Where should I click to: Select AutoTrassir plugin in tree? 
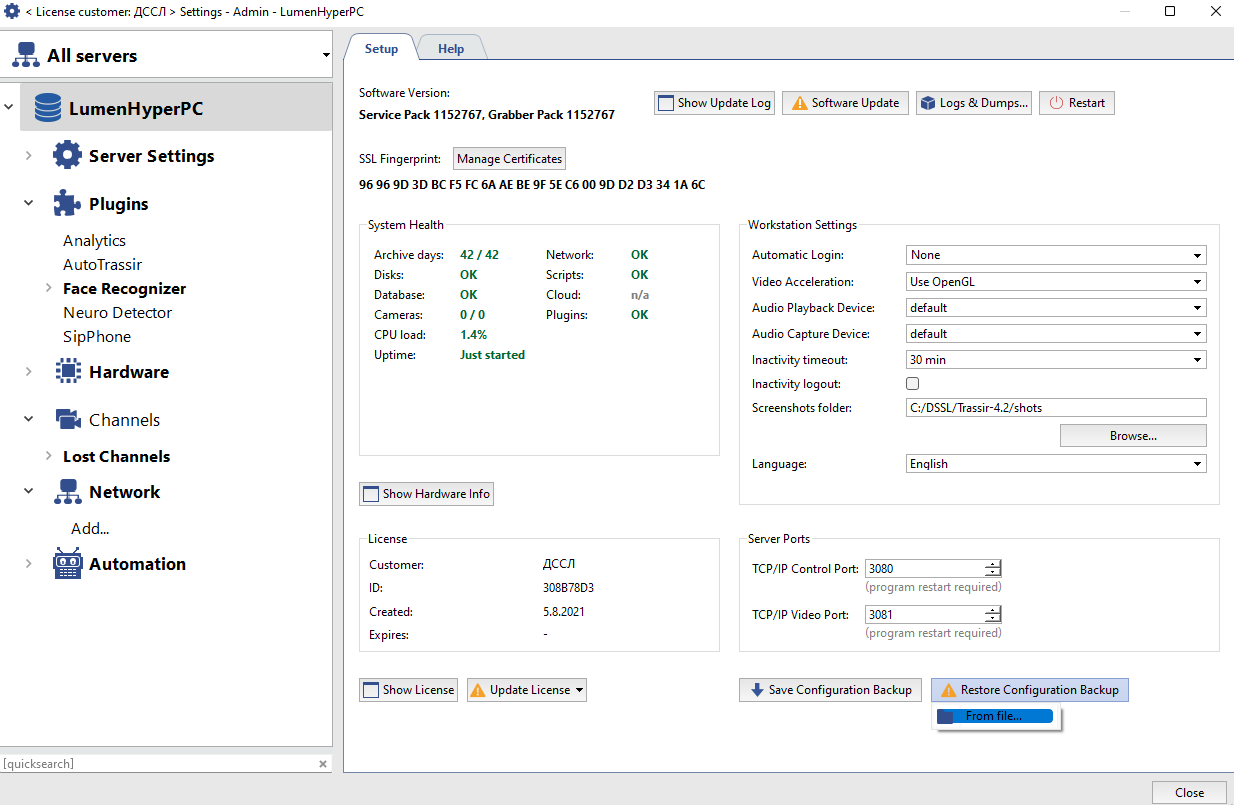pos(102,264)
